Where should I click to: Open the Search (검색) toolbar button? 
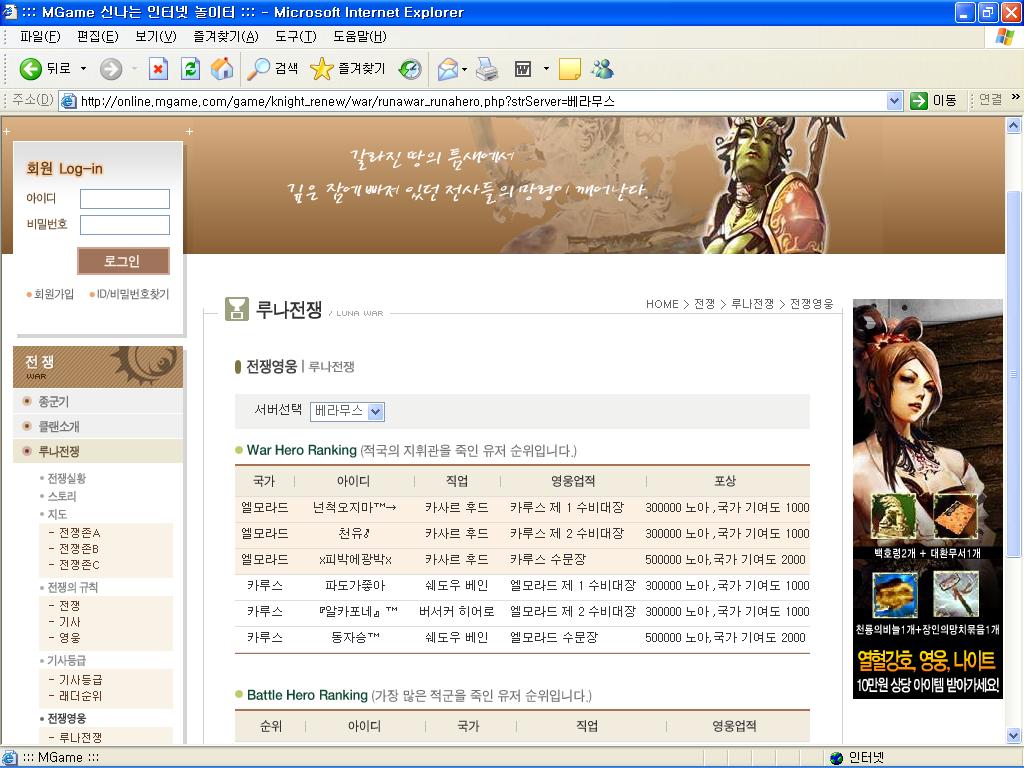click(272, 69)
